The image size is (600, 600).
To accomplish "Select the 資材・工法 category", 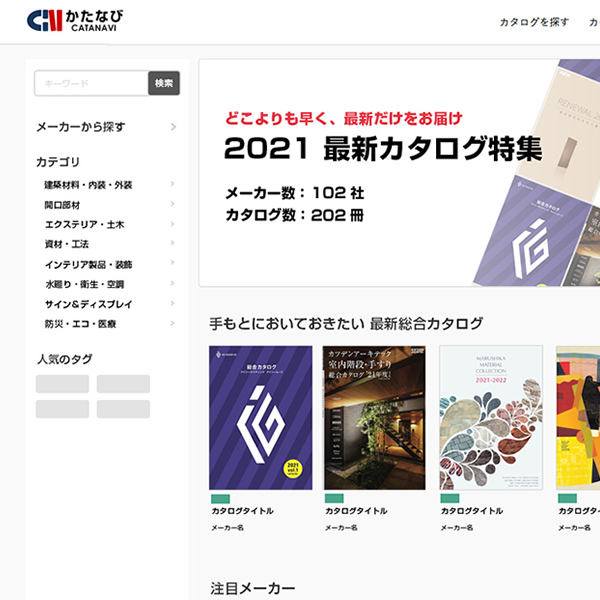I will [67, 244].
